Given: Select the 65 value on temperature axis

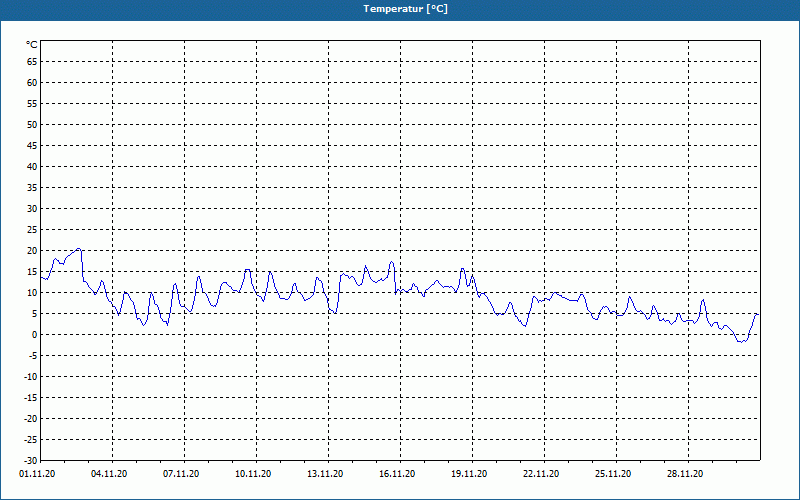Looking at the screenshot, I should (x=32, y=61).
